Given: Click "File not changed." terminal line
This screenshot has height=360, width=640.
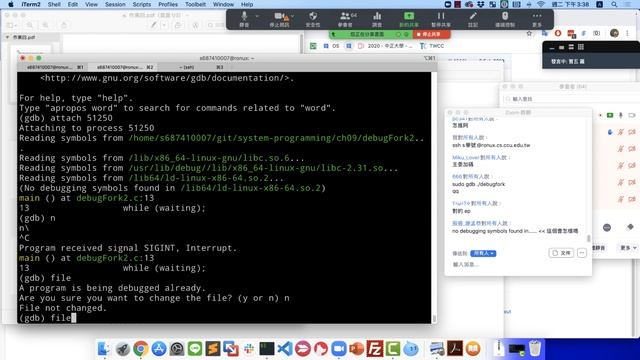Looking at the screenshot, I should coord(62,308).
